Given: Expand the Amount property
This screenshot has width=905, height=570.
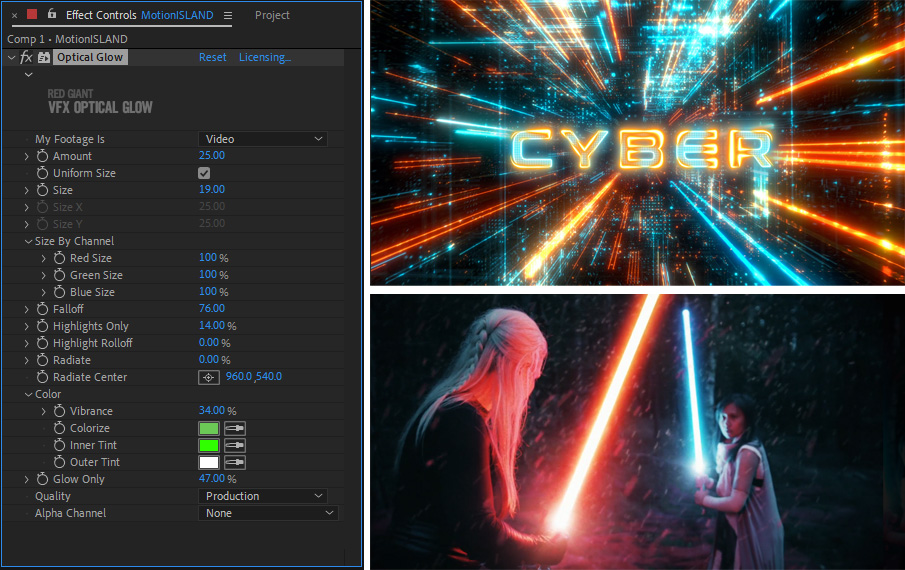Looking at the screenshot, I should [x=27, y=156].
